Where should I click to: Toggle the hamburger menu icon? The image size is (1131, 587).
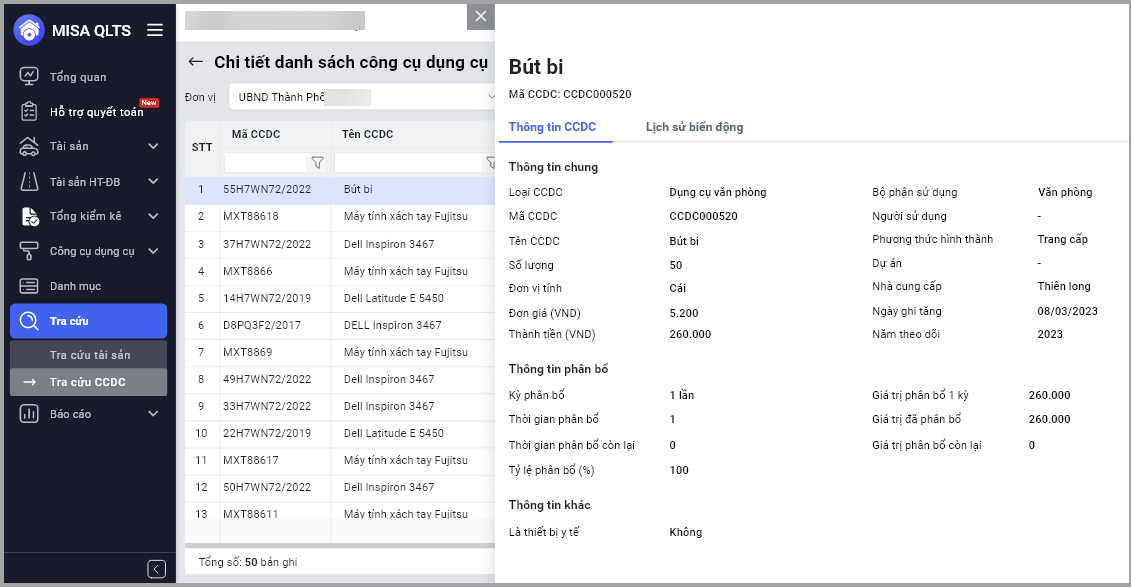click(x=155, y=30)
